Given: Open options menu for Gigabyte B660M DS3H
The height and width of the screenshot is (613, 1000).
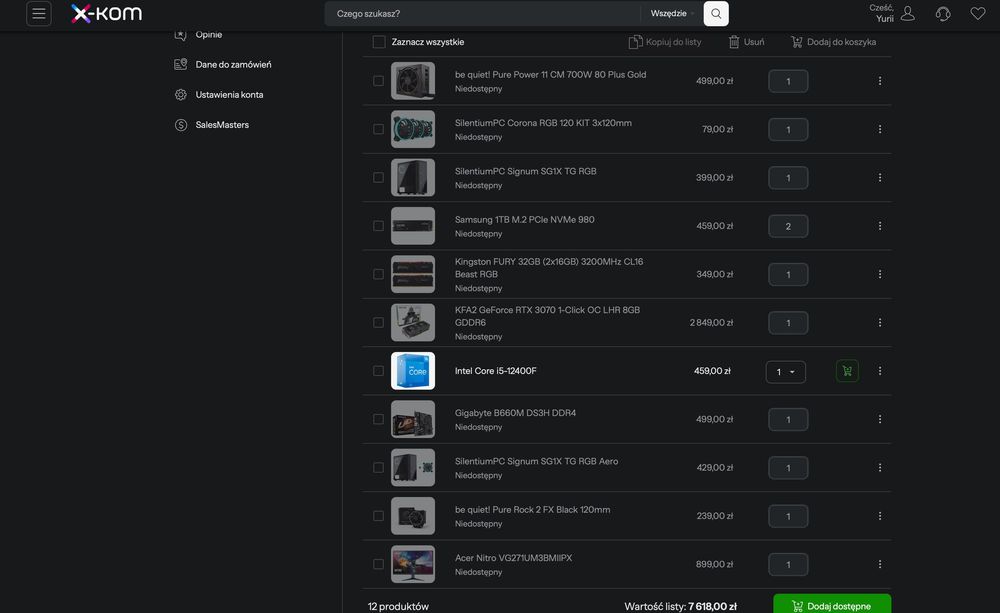Looking at the screenshot, I should click(880, 419).
